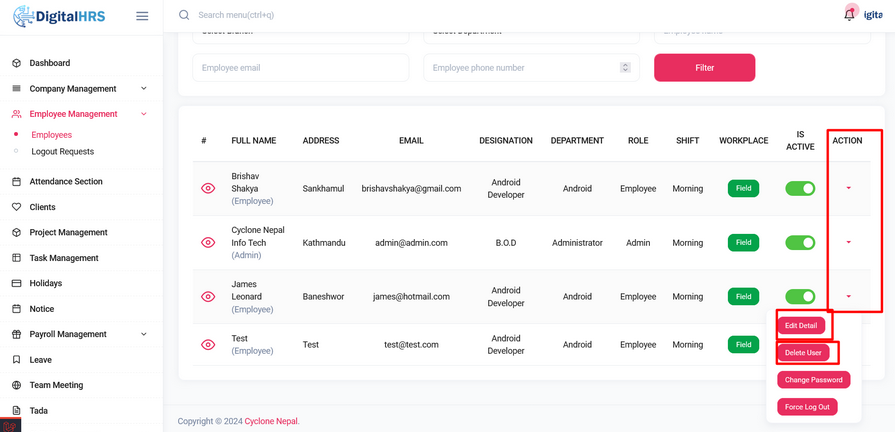View James Leonard's profile eye icon
895x432 pixels.
point(208,297)
